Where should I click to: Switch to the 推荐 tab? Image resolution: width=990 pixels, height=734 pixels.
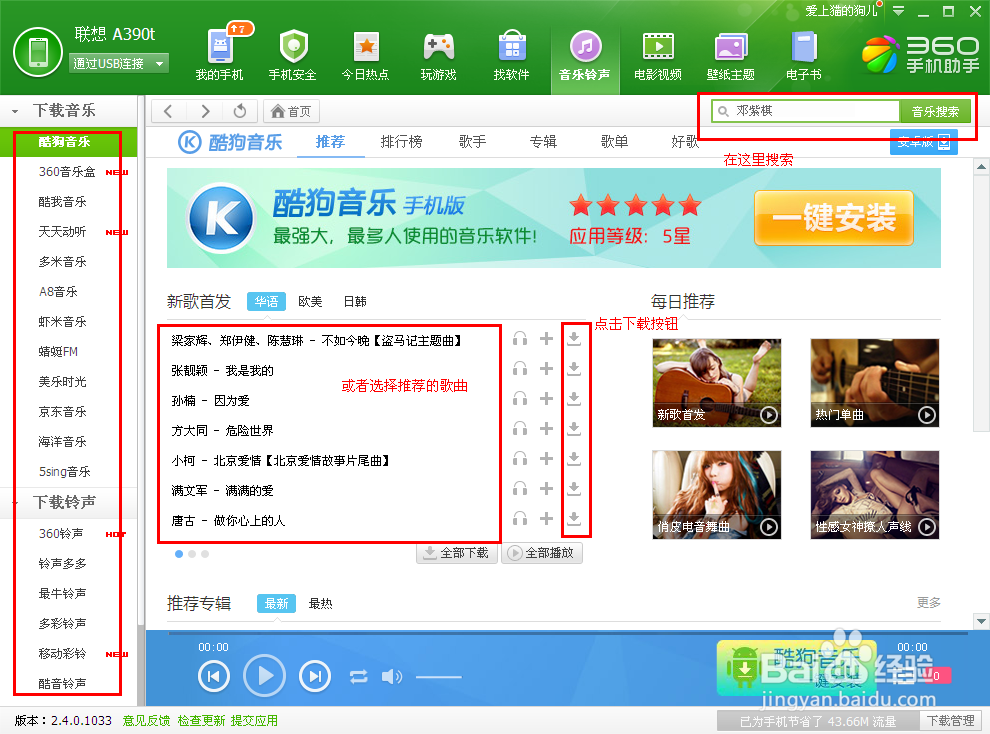(330, 142)
